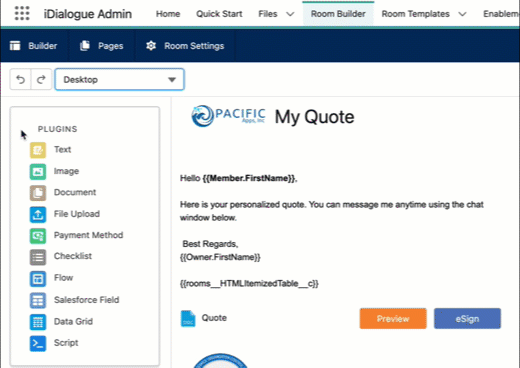Click the PLUGINS section heading
This screenshot has width=520, height=368.
coord(57,129)
